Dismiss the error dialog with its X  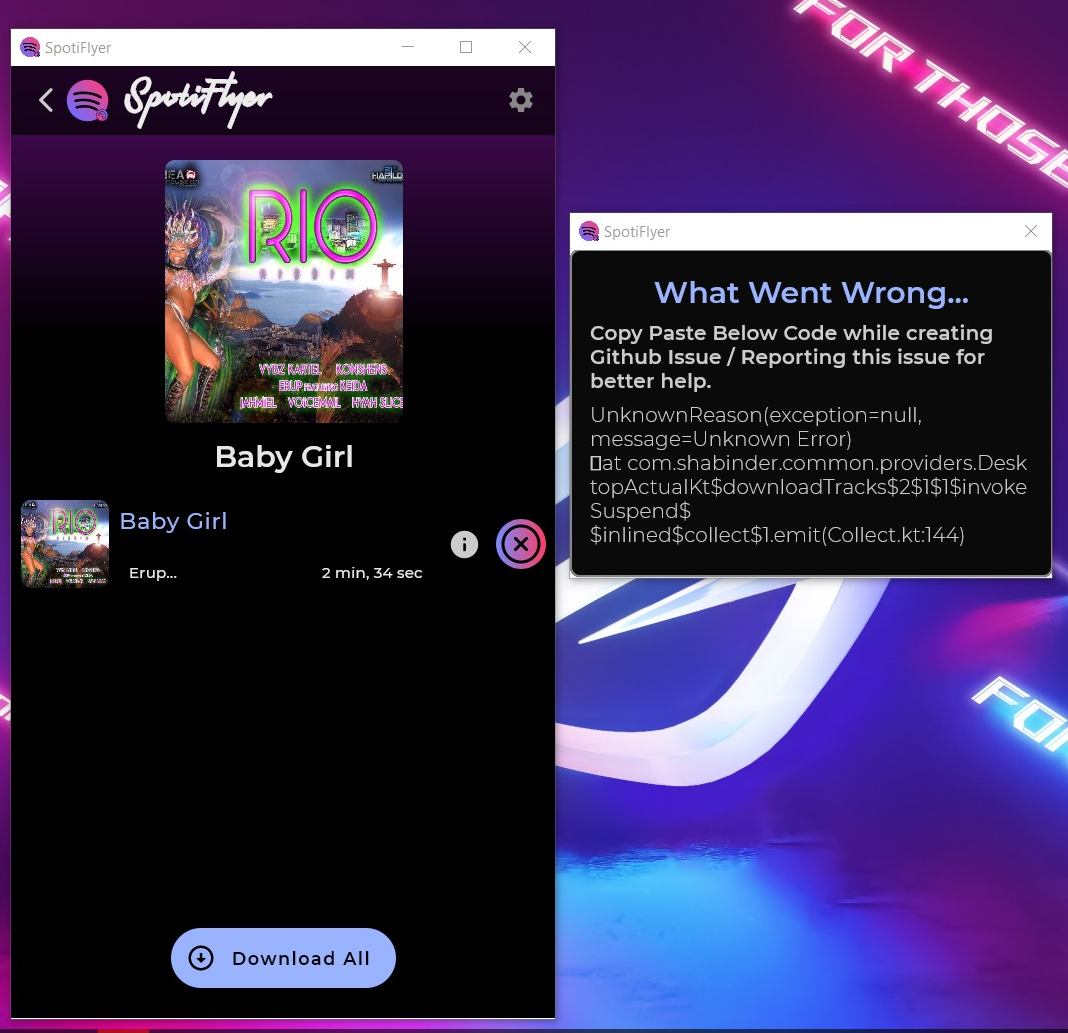[x=1031, y=231]
